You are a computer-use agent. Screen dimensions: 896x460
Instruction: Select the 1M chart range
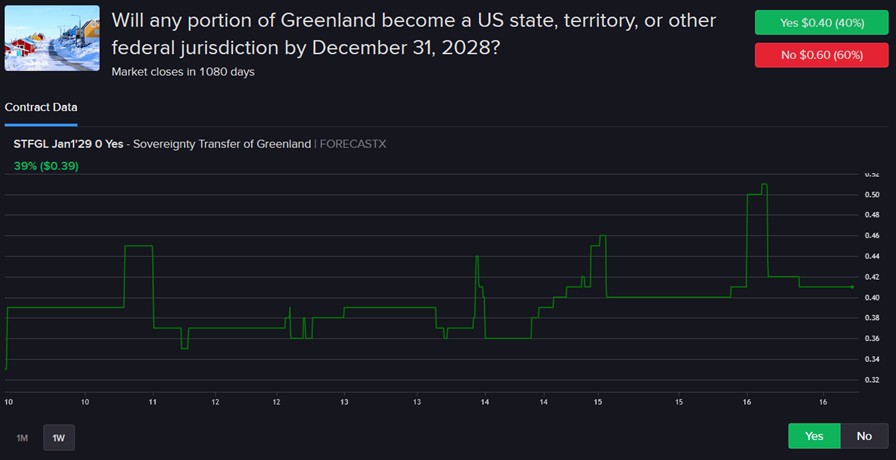23,437
